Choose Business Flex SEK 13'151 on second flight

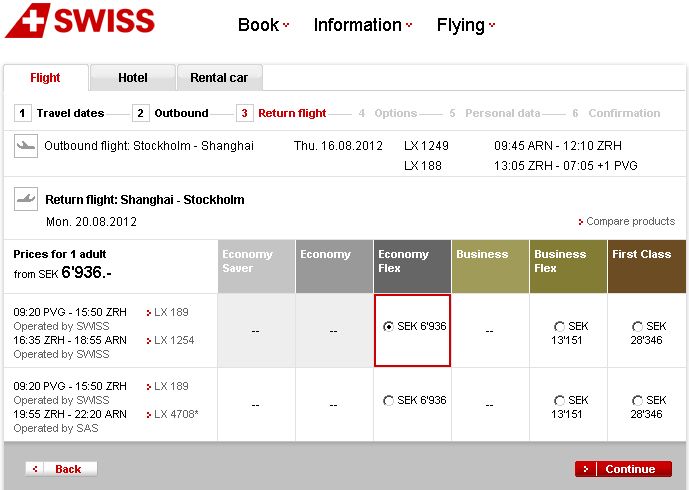(558, 401)
